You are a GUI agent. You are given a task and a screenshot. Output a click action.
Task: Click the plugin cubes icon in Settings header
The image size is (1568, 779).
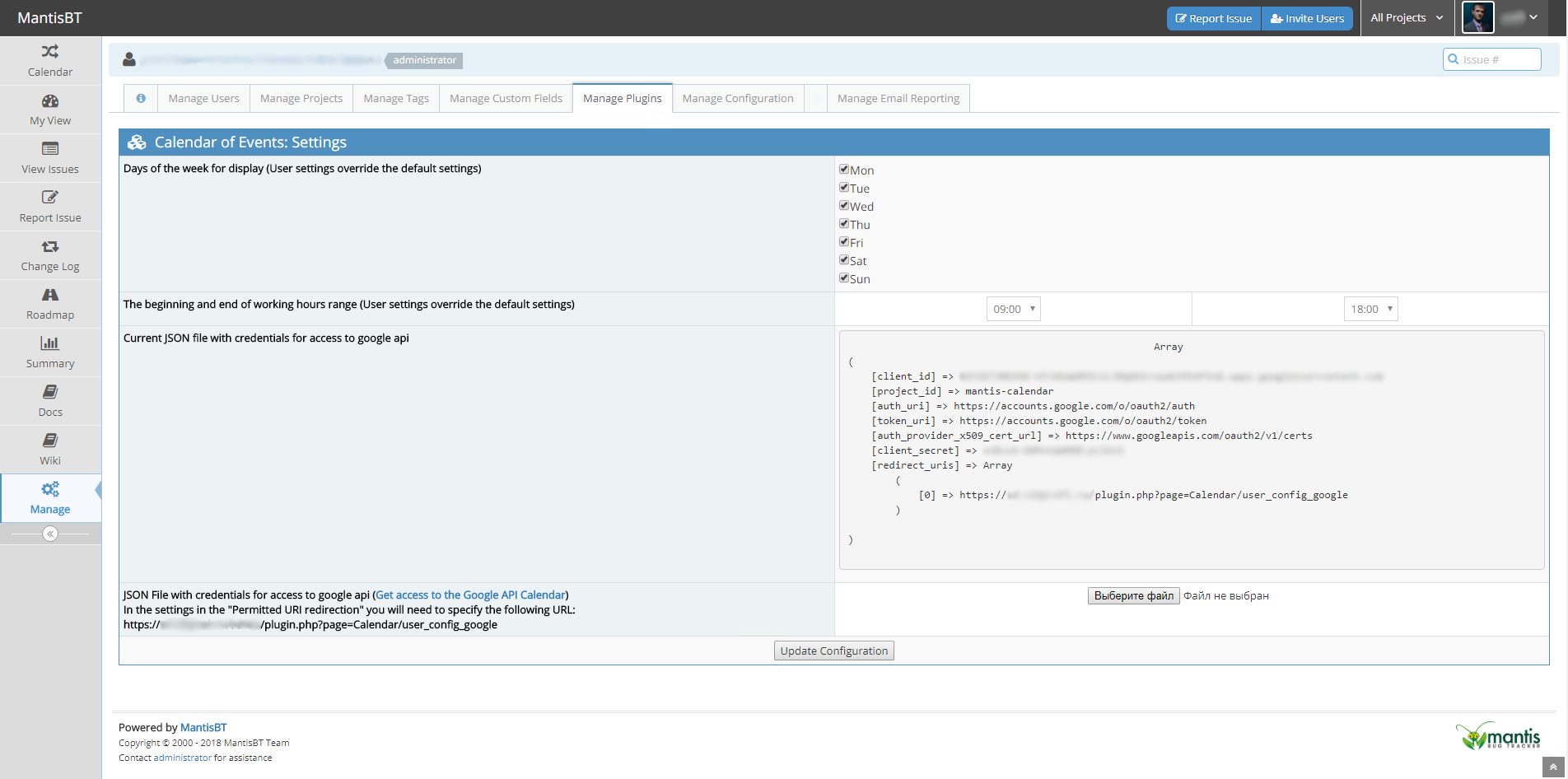coord(137,142)
